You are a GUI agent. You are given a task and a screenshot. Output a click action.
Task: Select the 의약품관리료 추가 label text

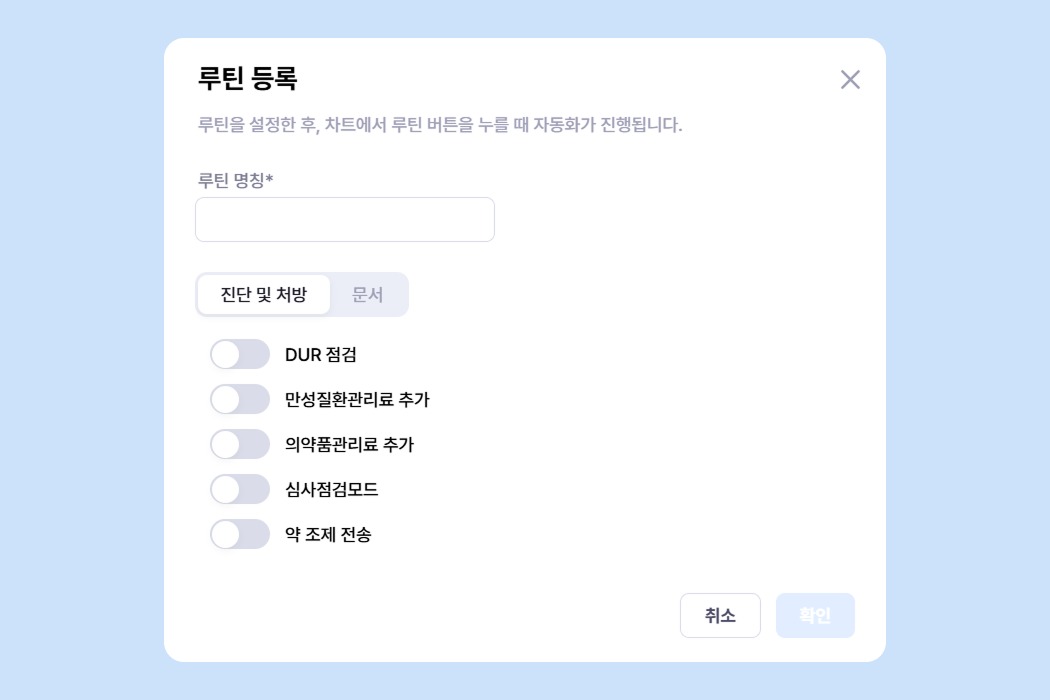point(349,444)
